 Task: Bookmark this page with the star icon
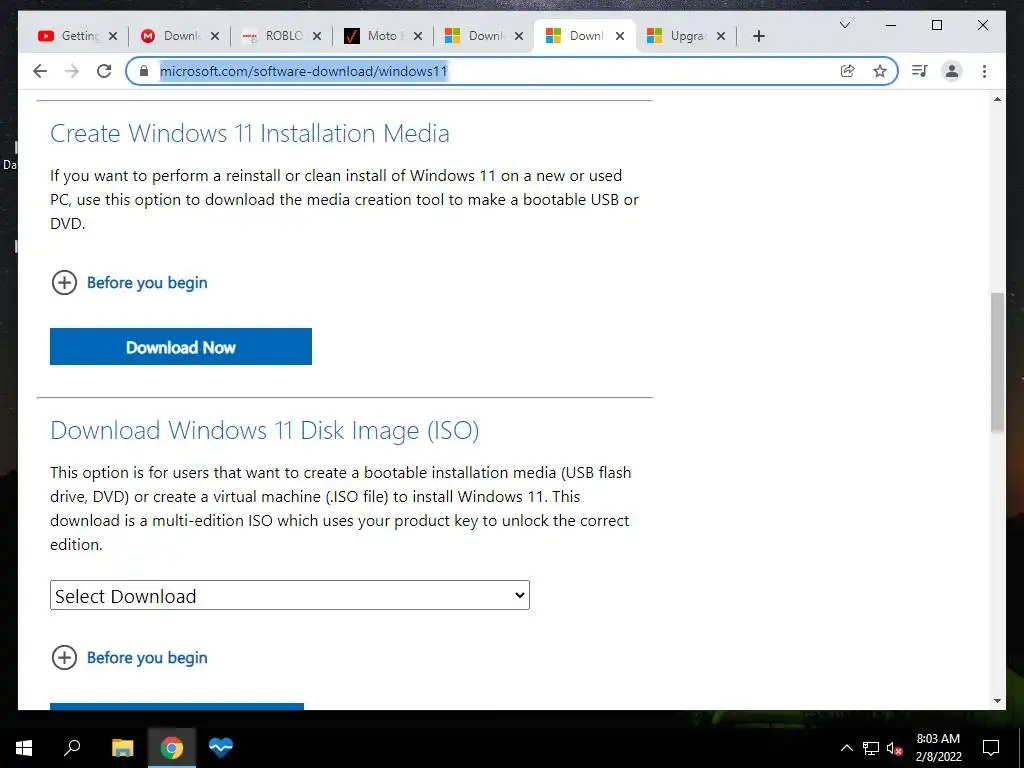880,71
